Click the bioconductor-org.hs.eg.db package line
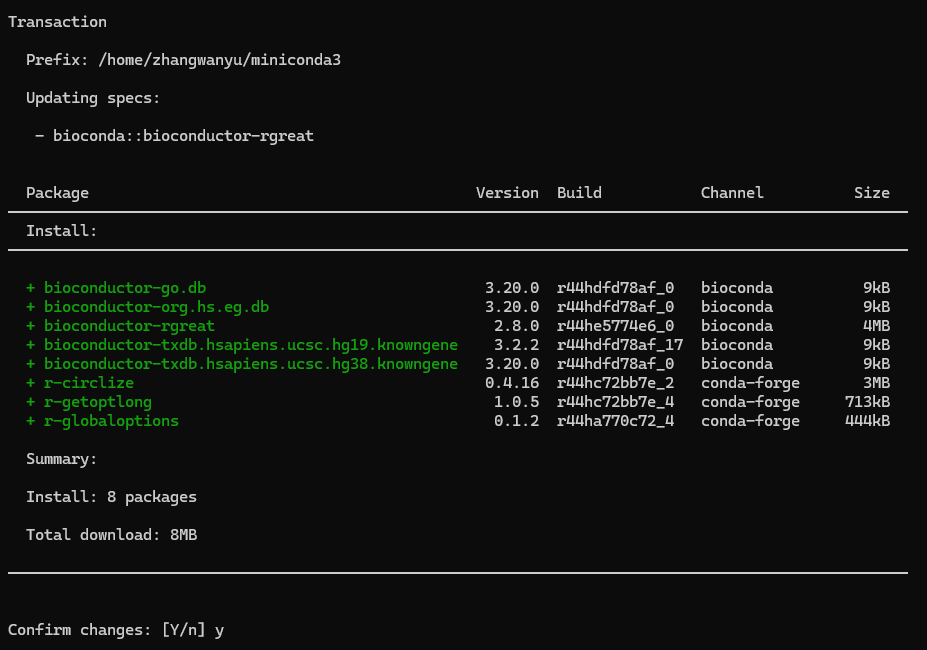The height and width of the screenshot is (650, 927). click(156, 307)
